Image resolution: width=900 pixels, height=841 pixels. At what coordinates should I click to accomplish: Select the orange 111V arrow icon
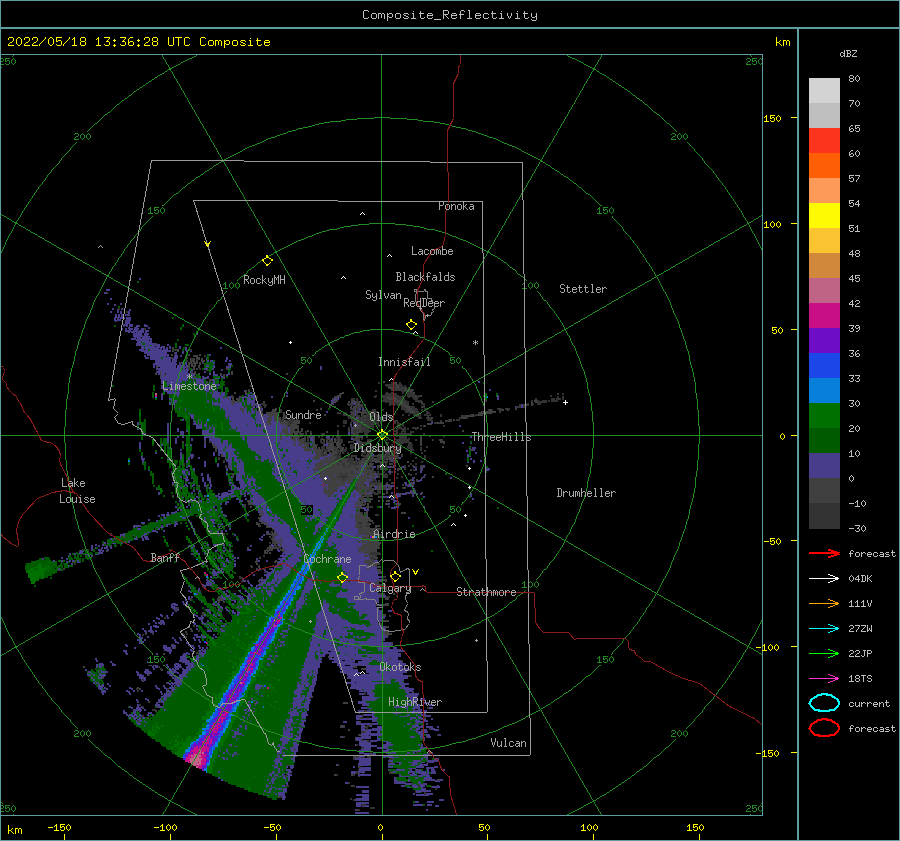[x=824, y=603]
